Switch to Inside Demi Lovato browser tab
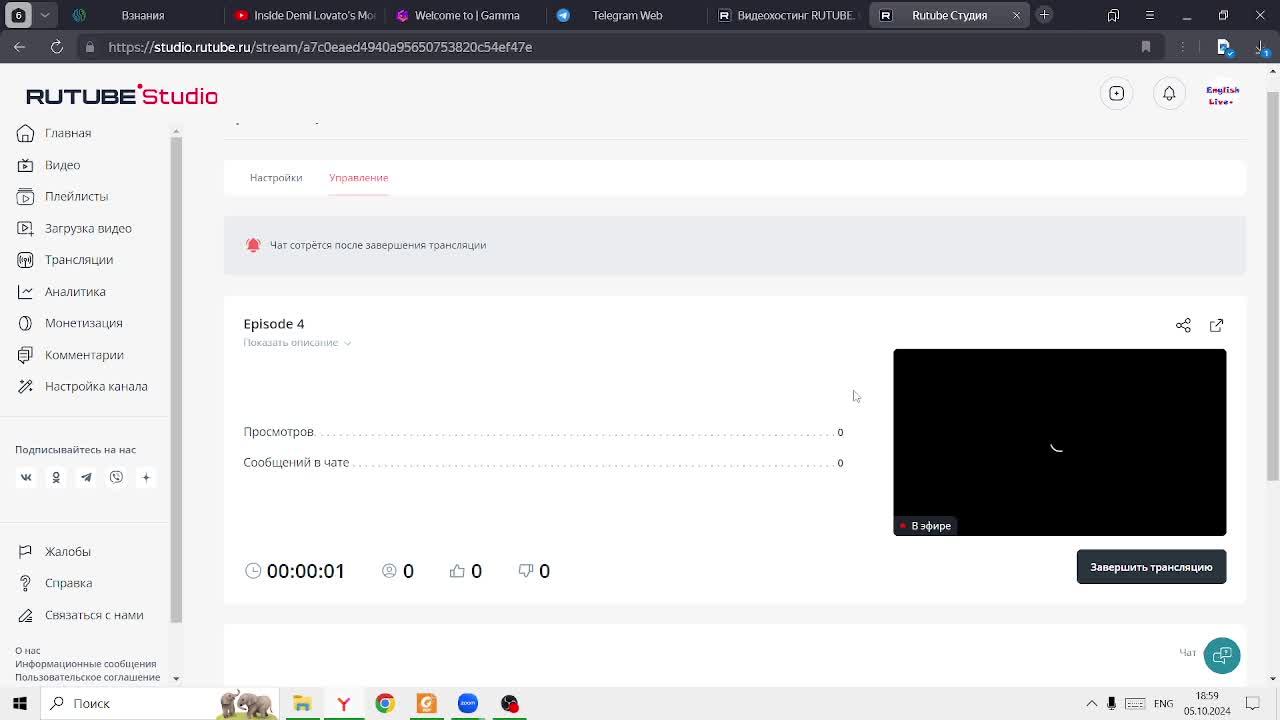This screenshot has width=1280, height=720. (x=305, y=15)
